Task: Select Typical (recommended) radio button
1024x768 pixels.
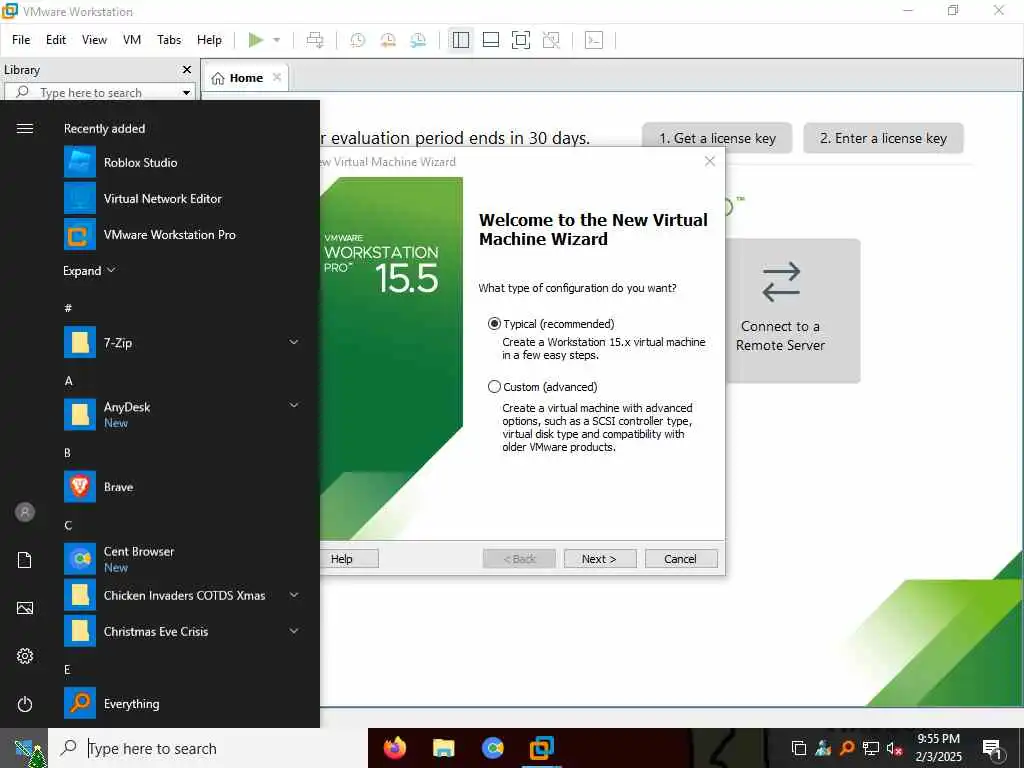Action: click(x=494, y=324)
